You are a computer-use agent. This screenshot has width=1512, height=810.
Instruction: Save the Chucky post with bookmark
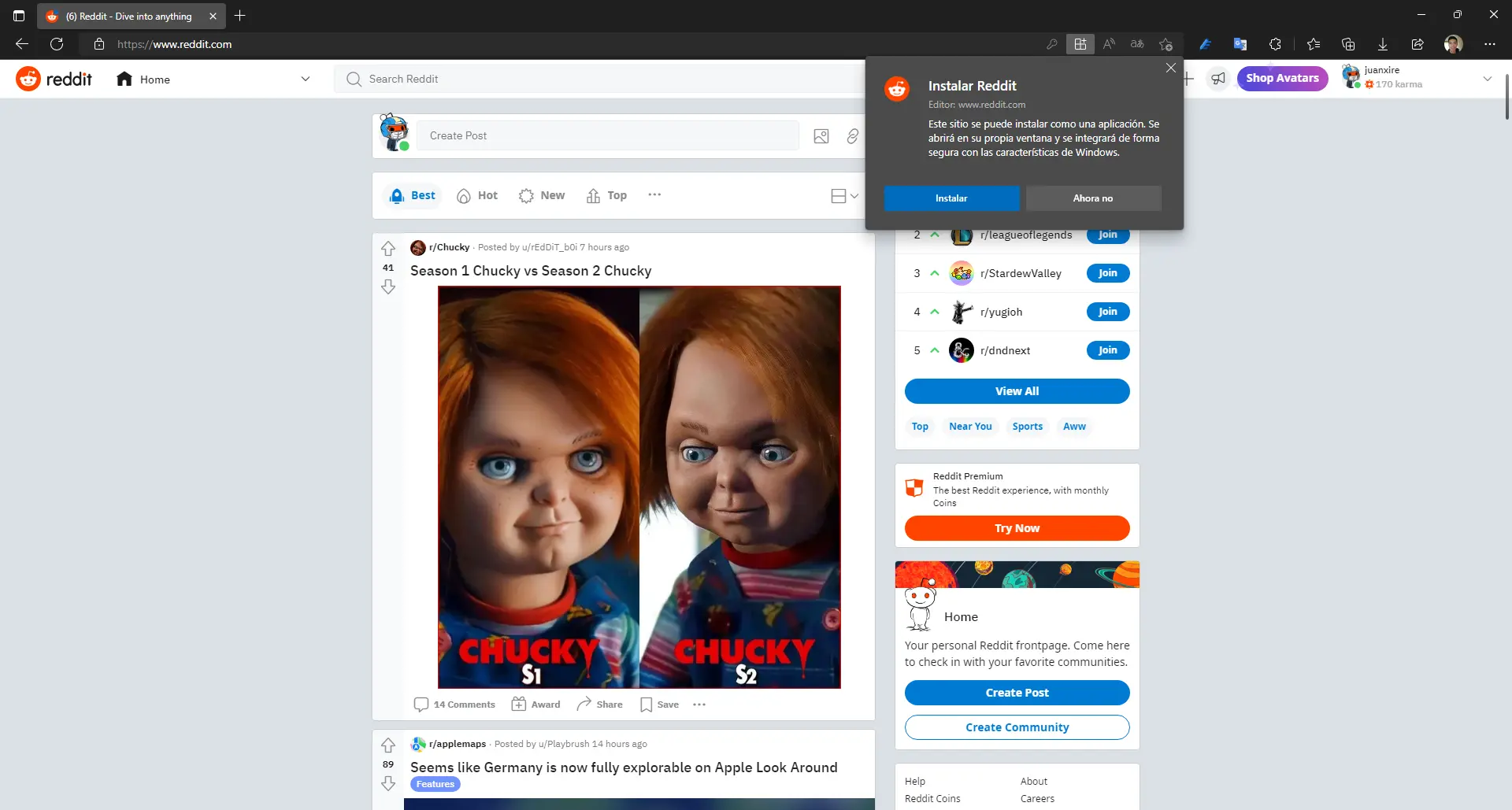659,705
